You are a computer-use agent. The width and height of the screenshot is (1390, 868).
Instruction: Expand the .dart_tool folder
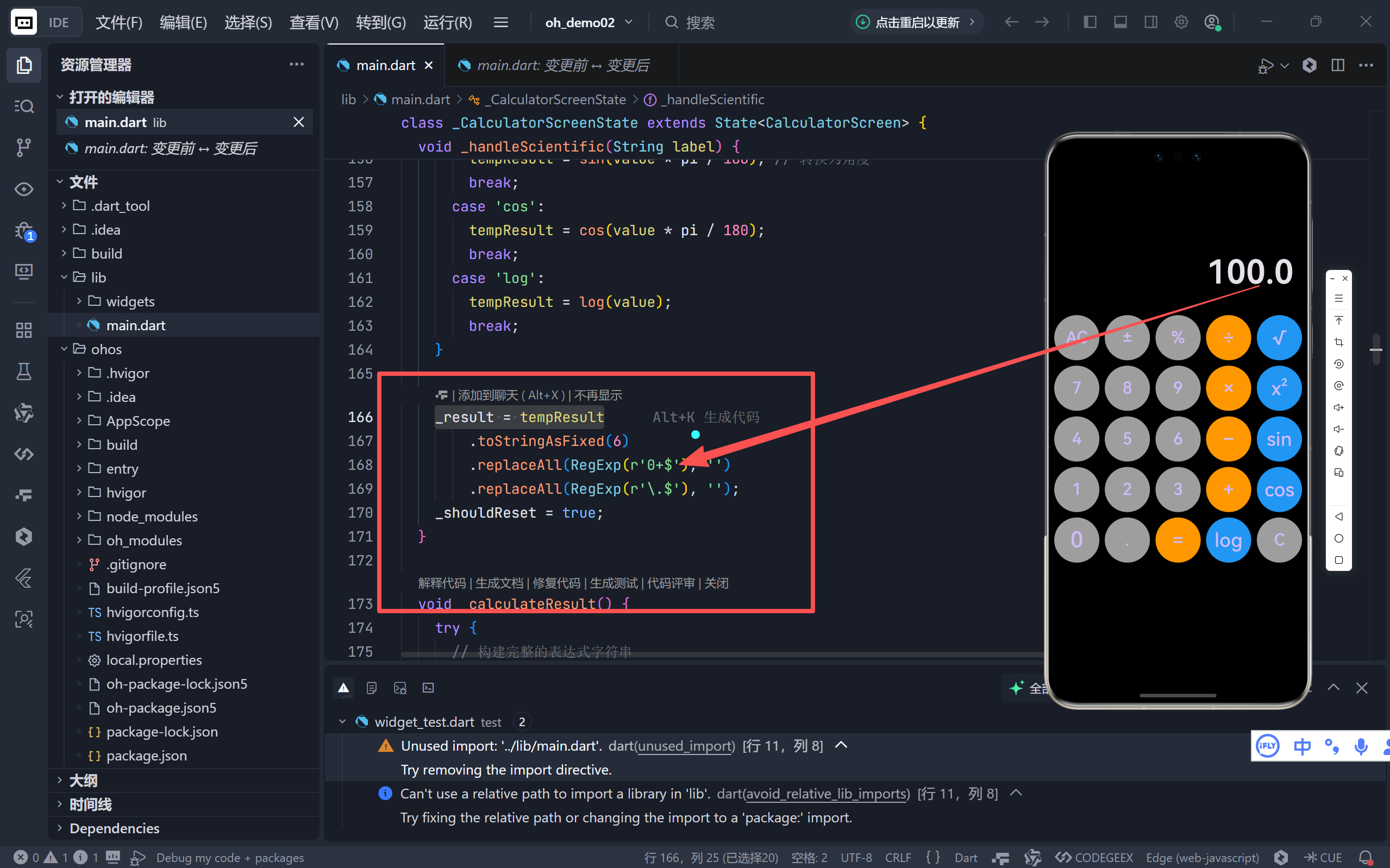point(120,205)
